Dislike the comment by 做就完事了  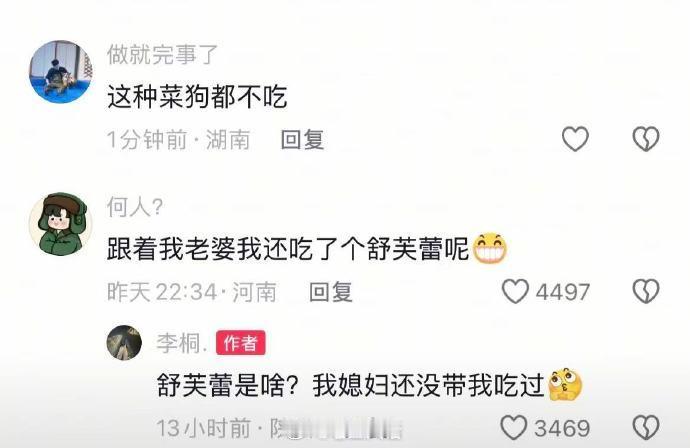point(646,139)
